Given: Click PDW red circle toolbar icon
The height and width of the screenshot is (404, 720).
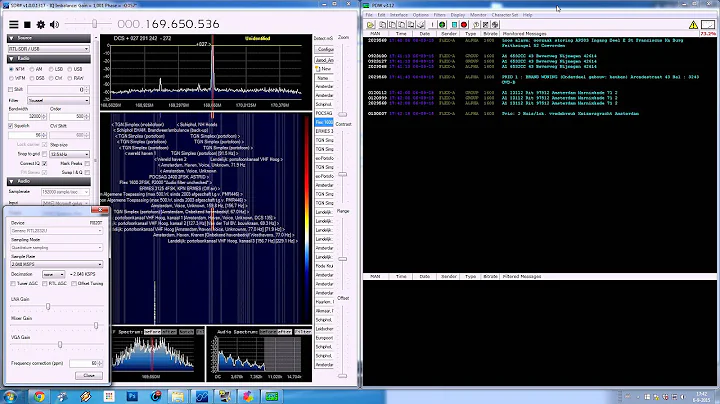Looking at the screenshot, I should point(464,25).
